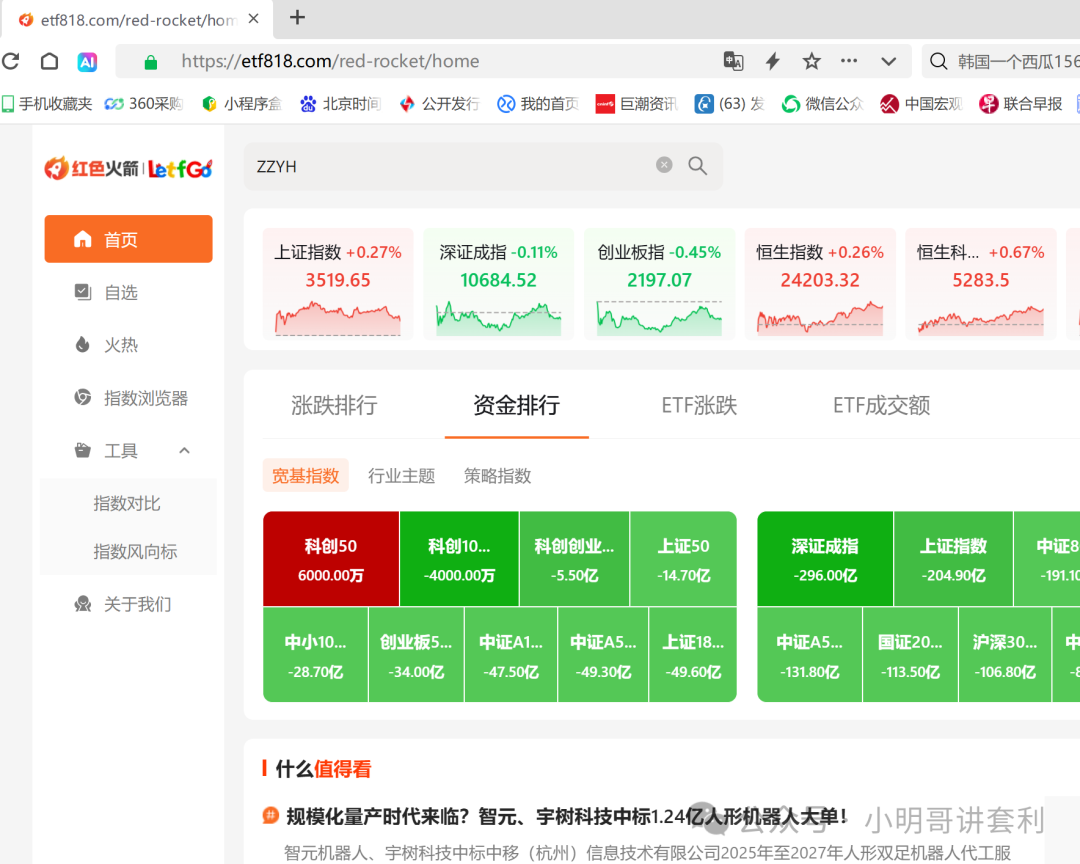This screenshot has height=864, width=1080.
Task: Select the 宽基指数 filter option
Action: 306,476
